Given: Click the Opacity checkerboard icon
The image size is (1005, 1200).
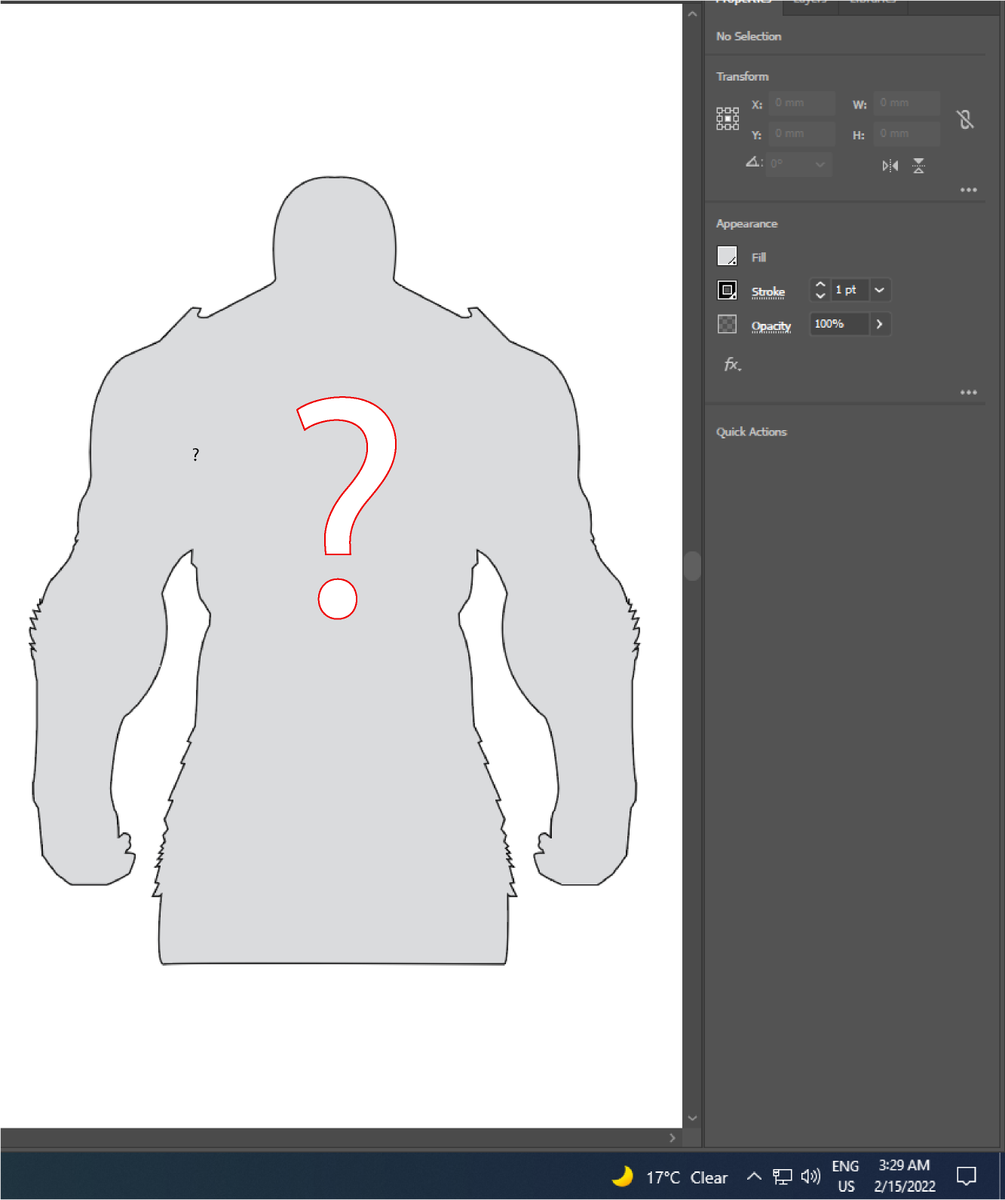Looking at the screenshot, I should [x=727, y=324].
